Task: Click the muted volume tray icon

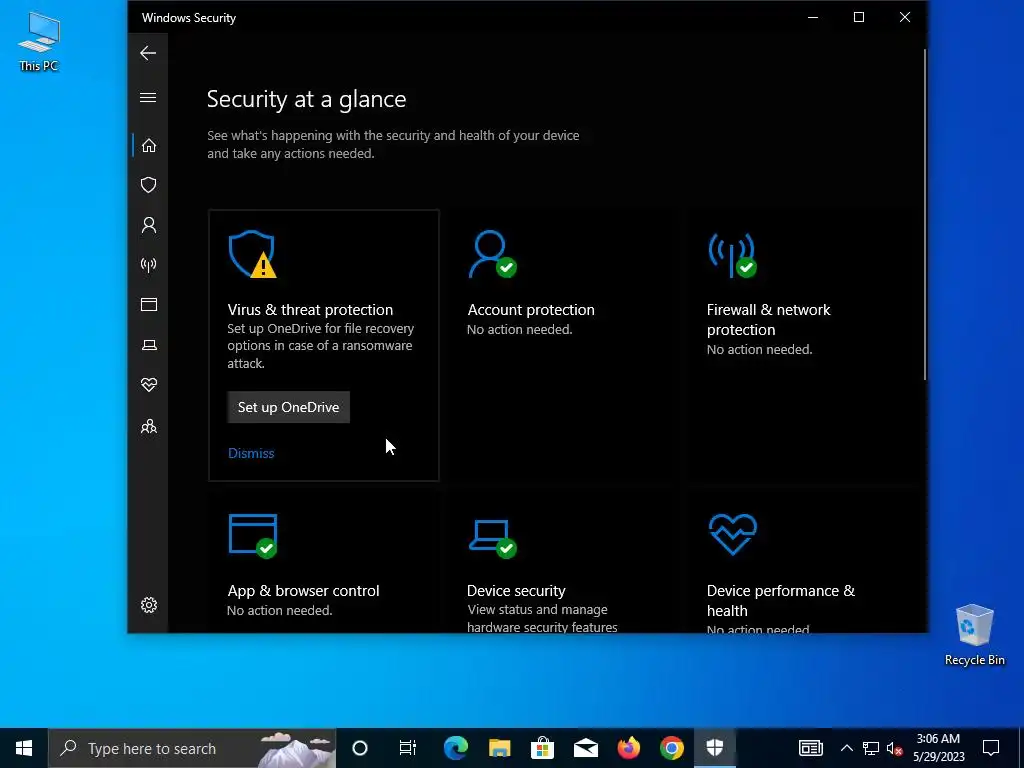Action: tap(894, 748)
